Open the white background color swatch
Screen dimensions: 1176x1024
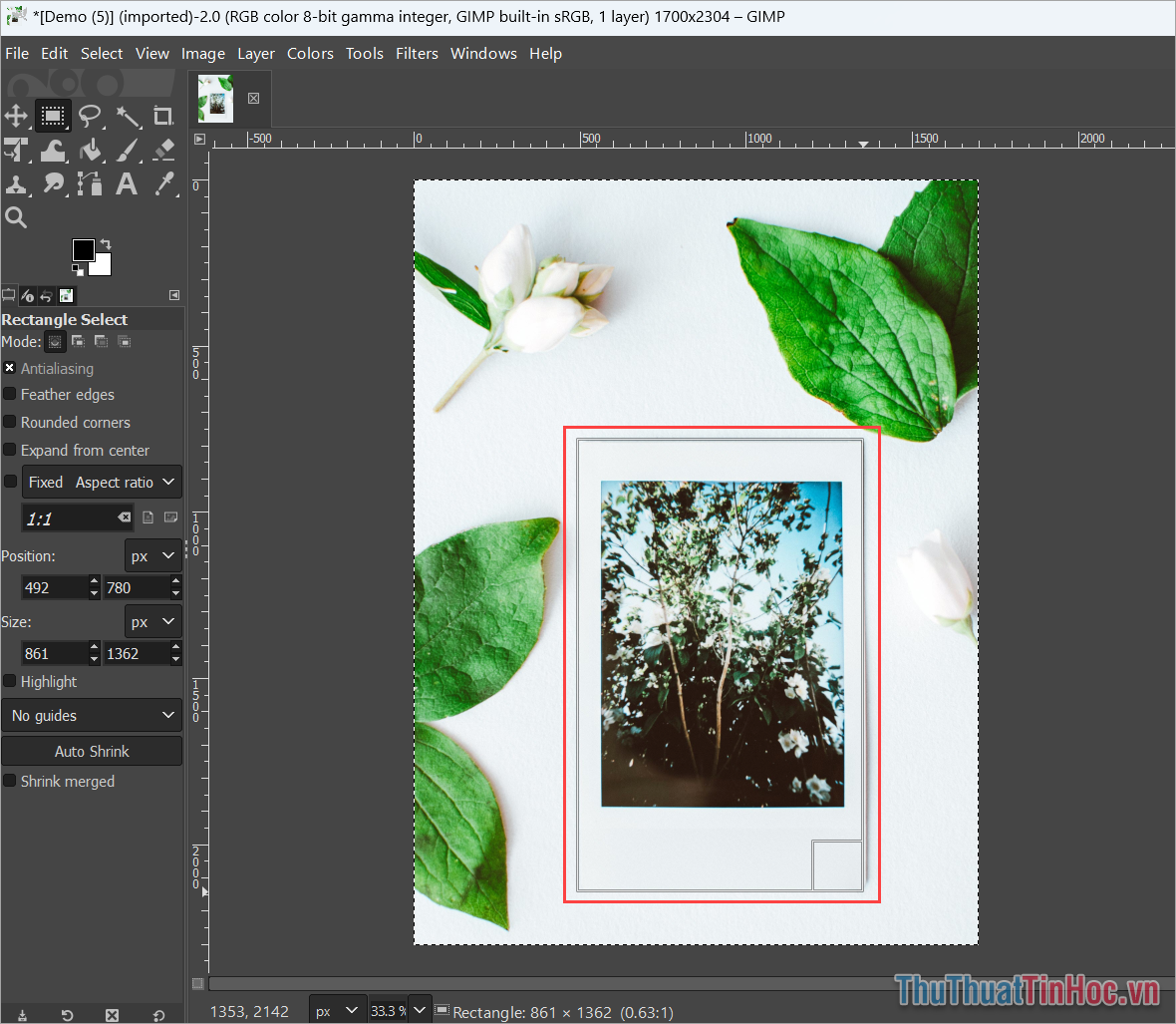[102, 266]
